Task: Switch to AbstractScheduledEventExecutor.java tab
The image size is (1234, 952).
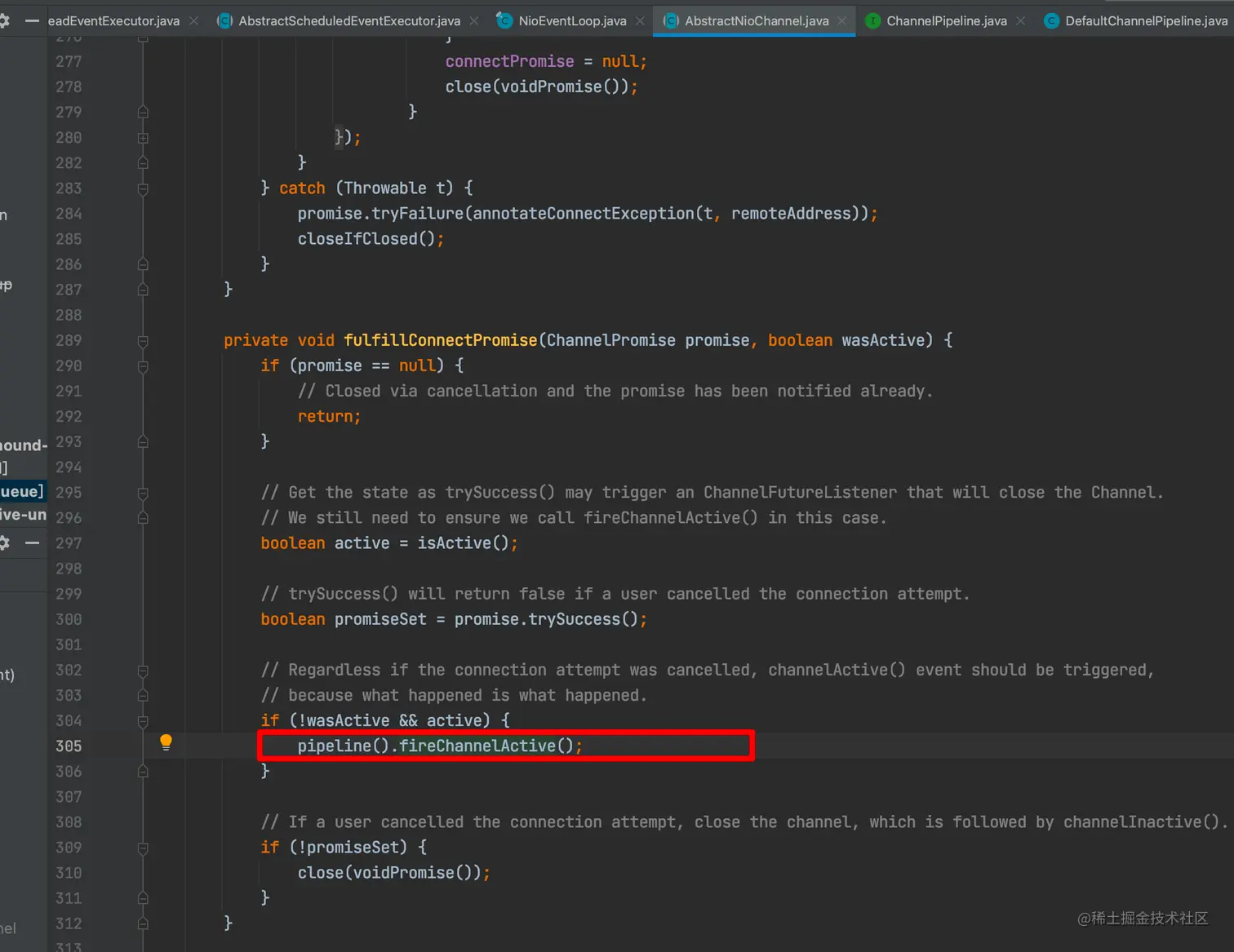Action: (349, 20)
